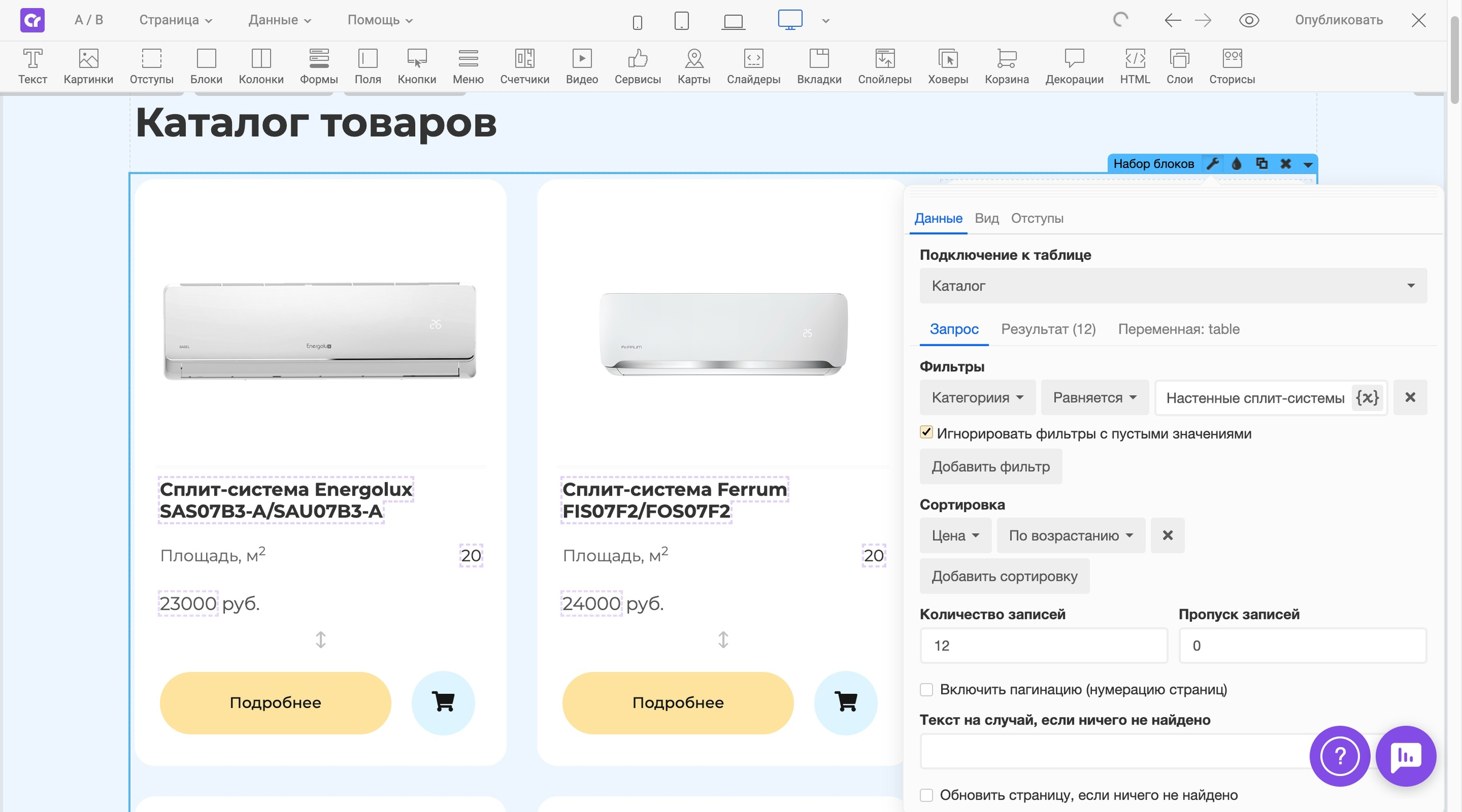Open the Декорации tool

click(x=1074, y=66)
